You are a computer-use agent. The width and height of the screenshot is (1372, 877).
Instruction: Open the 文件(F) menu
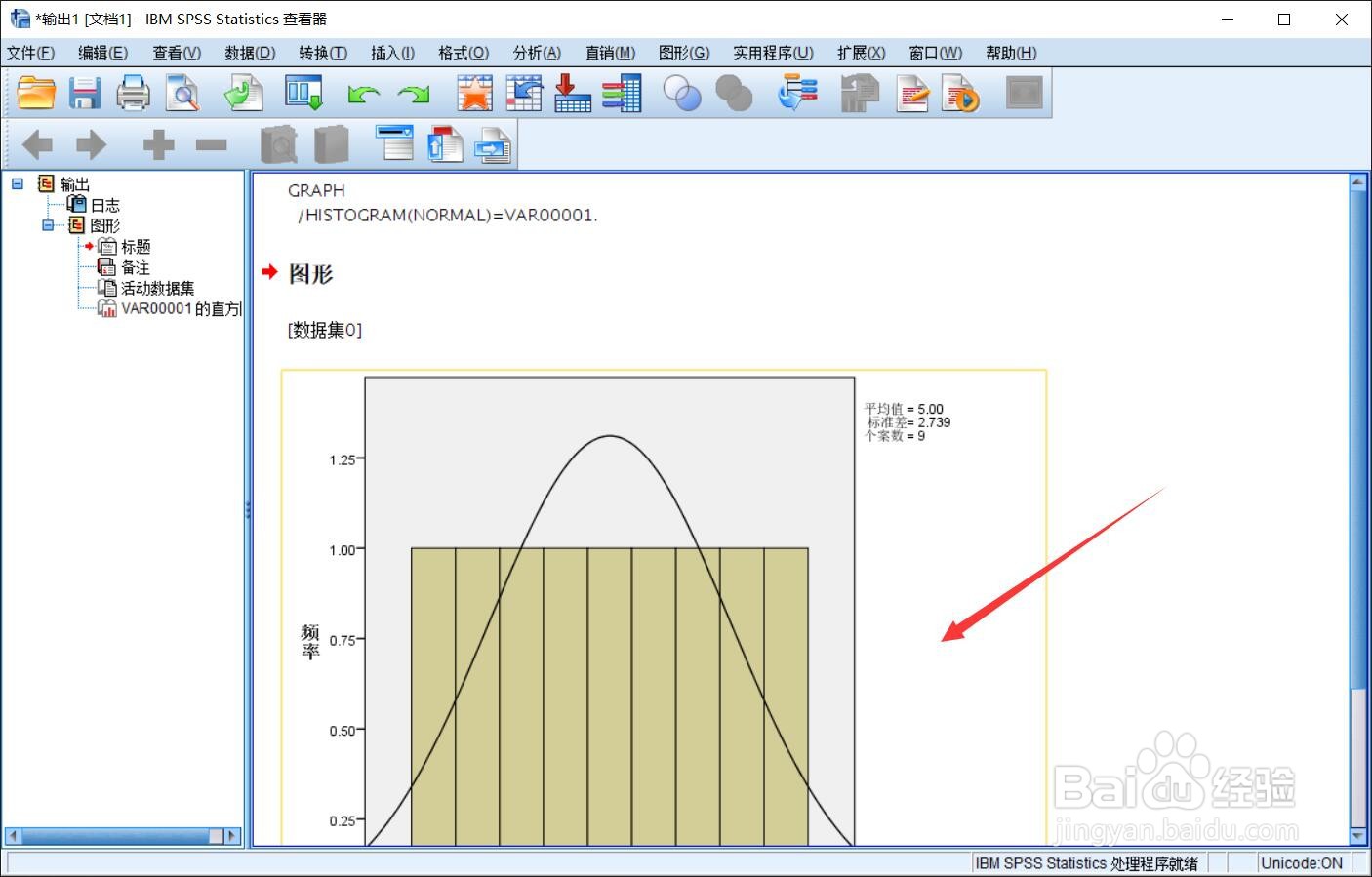[30, 53]
